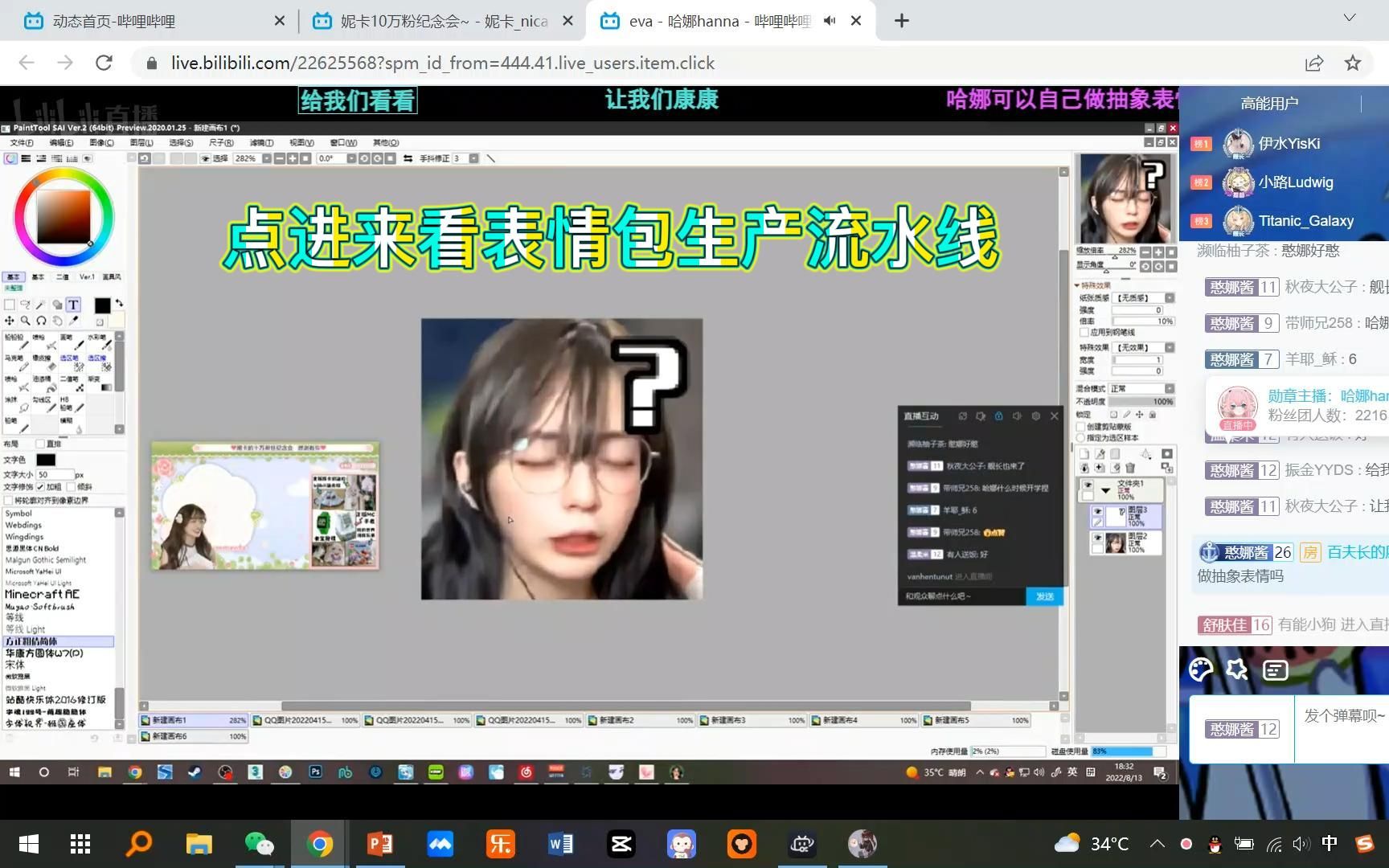Open a new browser tab with plus
This screenshot has height=868, width=1389.
click(x=902, y=21)
